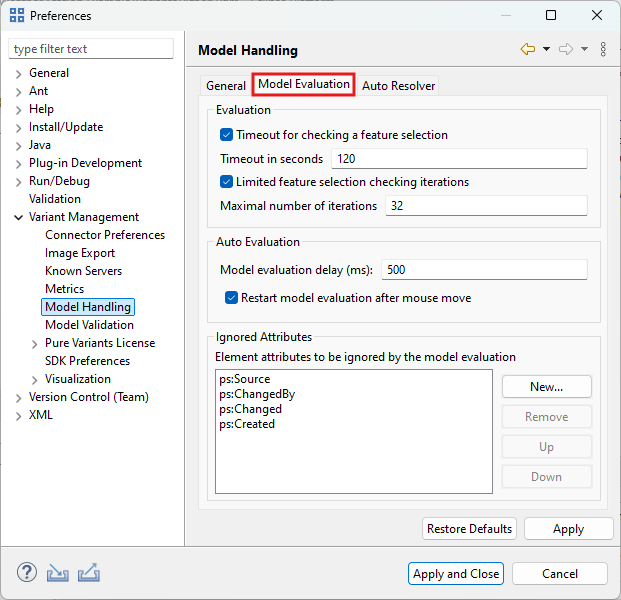This screenshot has width=621, height=600.
Task: Click the Timeout in seconds input field
Action: click(x=458, y=159)
